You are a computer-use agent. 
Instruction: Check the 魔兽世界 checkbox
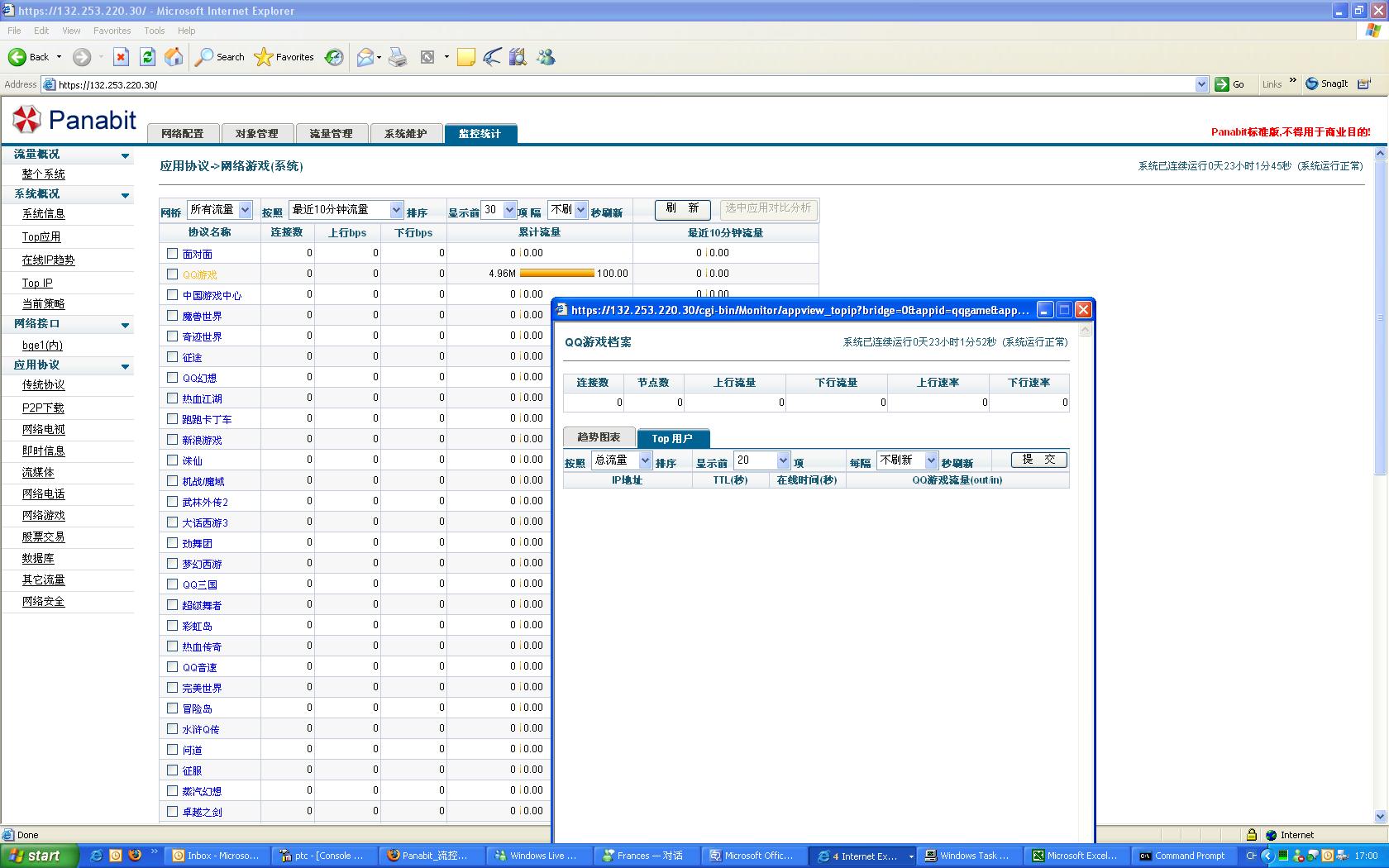point(172,316)
